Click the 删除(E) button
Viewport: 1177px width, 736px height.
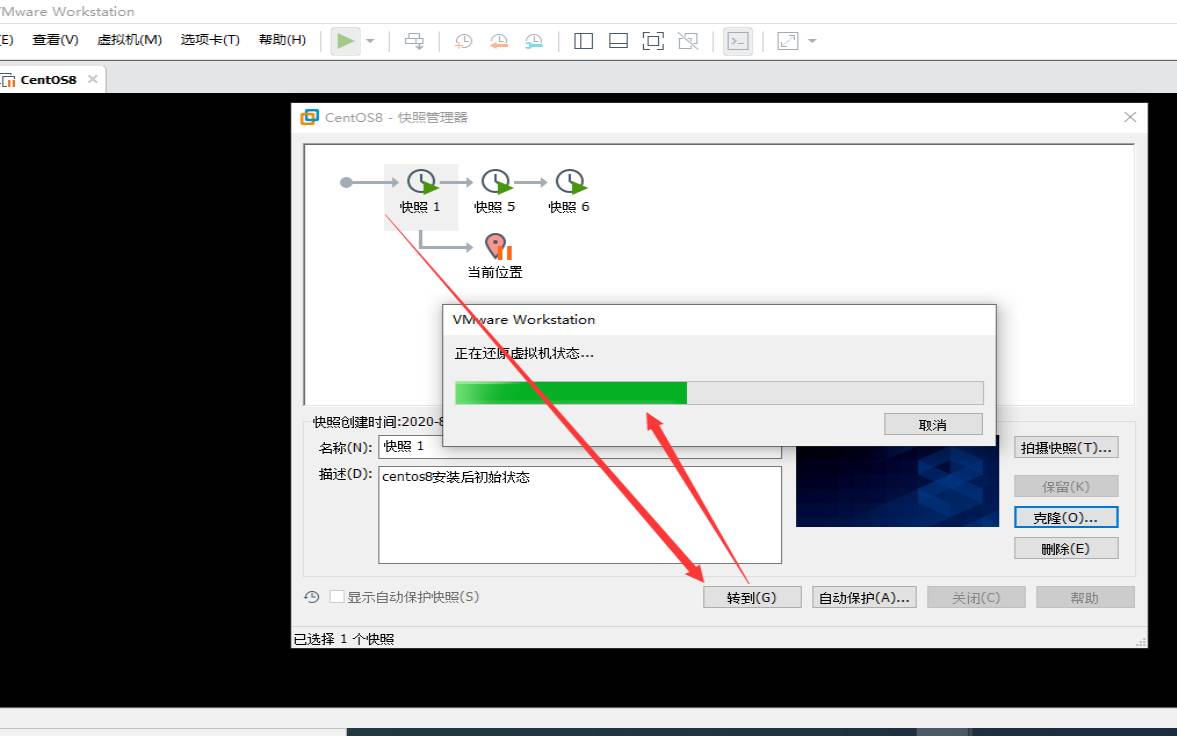1066,548
